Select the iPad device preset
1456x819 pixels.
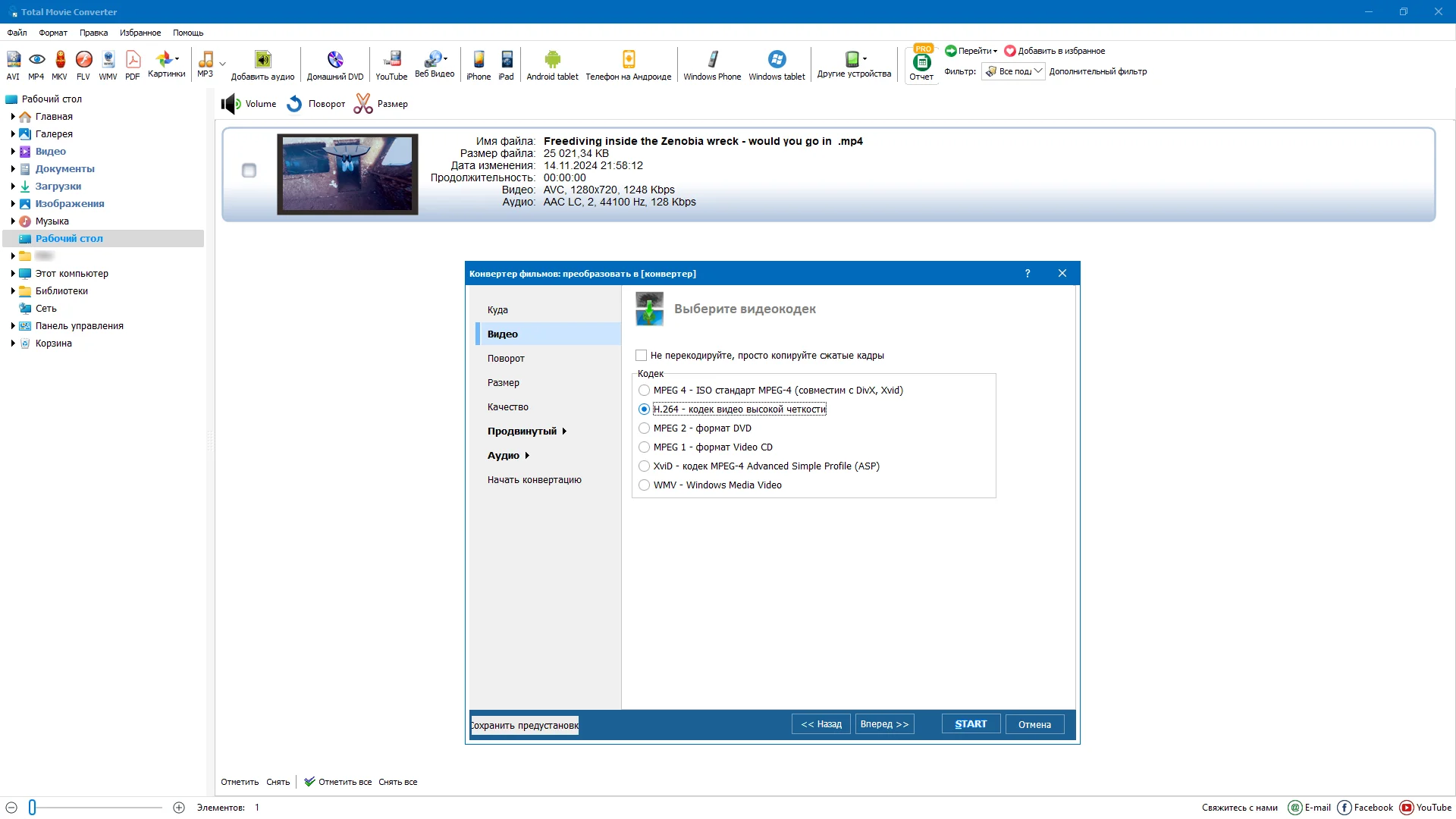(507, 65)
